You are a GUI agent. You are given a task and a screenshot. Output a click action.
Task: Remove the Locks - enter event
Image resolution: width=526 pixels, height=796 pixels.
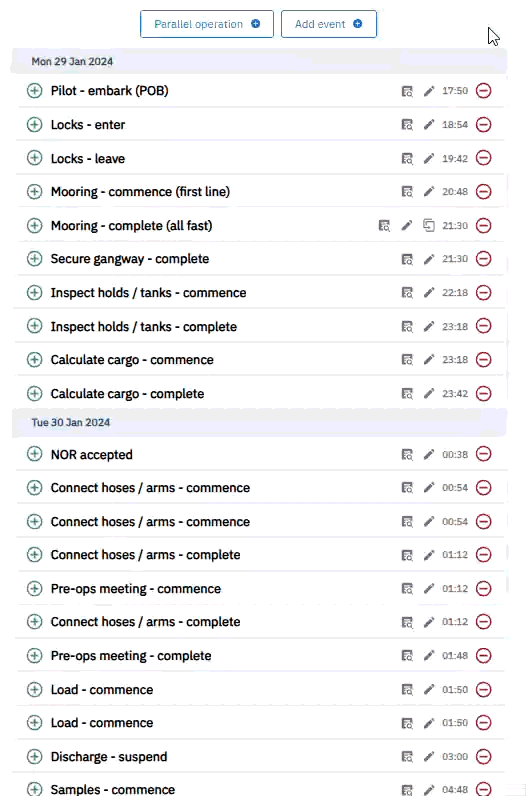483,124
